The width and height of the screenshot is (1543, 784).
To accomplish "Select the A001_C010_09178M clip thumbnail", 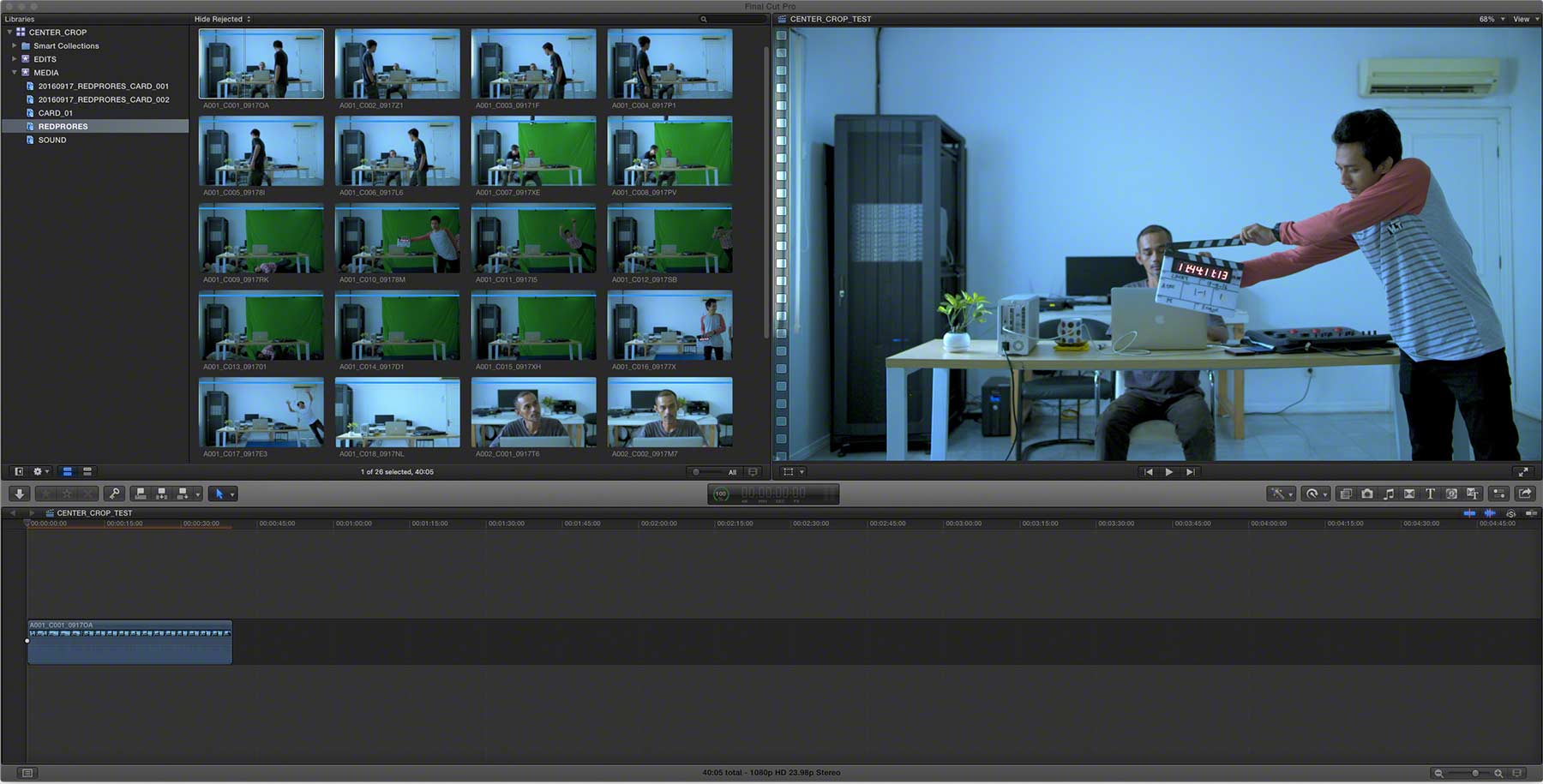I will [x=397, y=239].
